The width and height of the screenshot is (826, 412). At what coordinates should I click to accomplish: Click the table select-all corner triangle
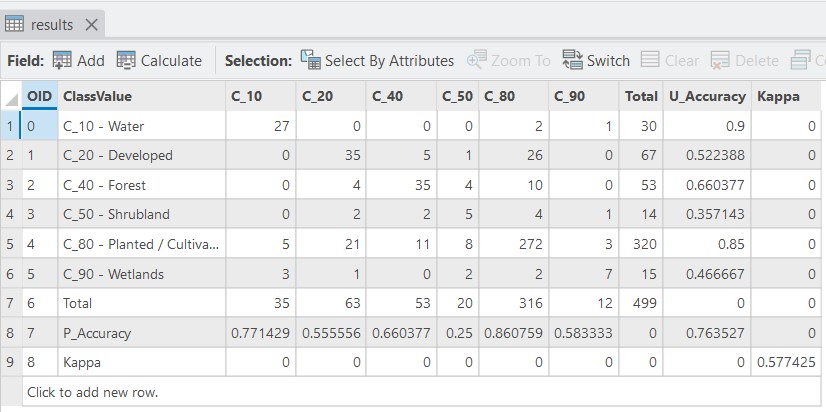(11, 97)
